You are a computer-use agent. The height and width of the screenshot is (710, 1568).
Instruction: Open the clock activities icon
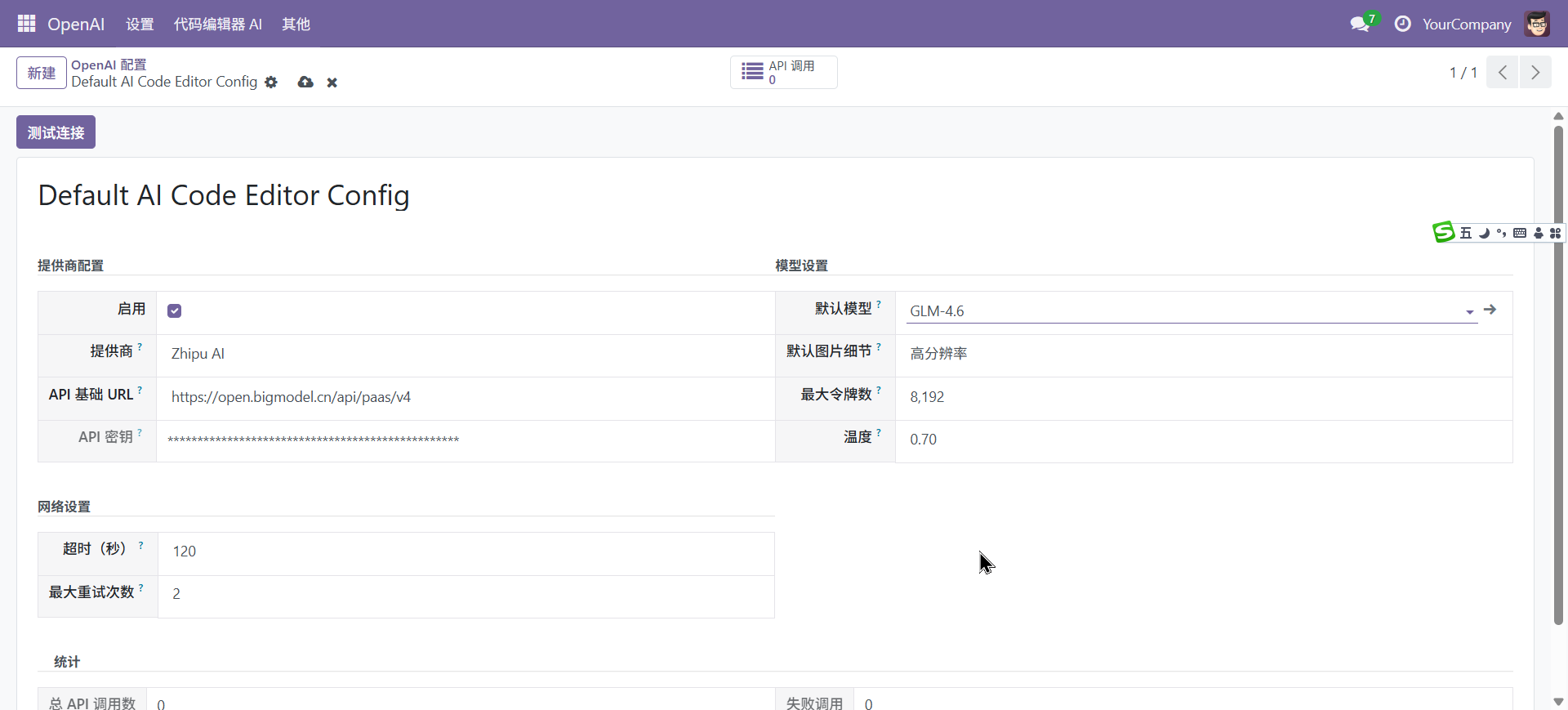click(x=1402, y=25)
